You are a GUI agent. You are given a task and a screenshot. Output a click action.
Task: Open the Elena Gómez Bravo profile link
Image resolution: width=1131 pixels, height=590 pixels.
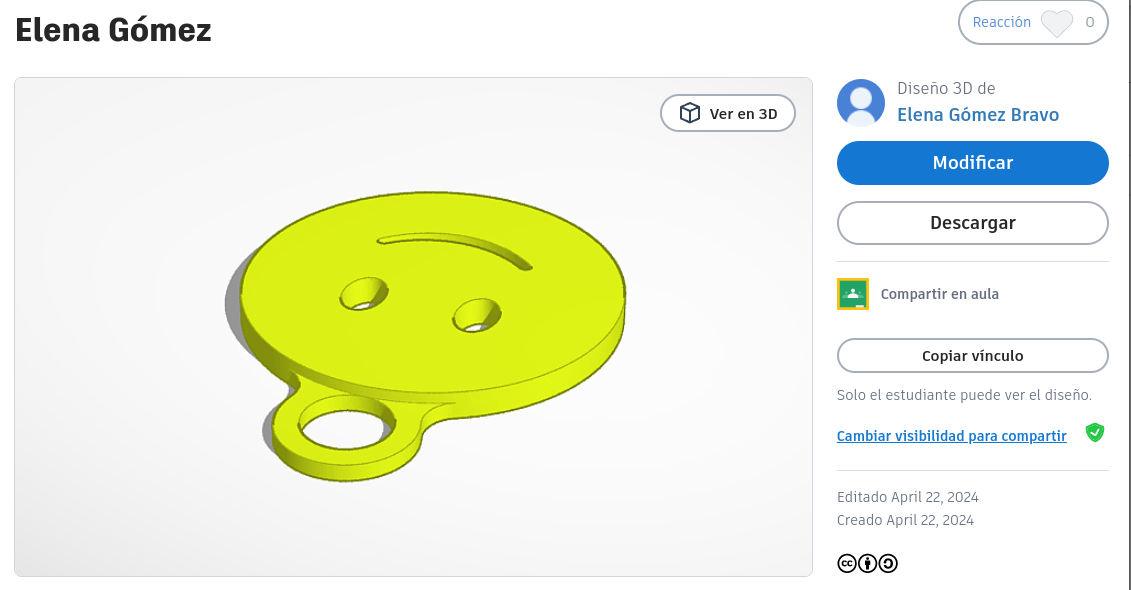(977, 115)
